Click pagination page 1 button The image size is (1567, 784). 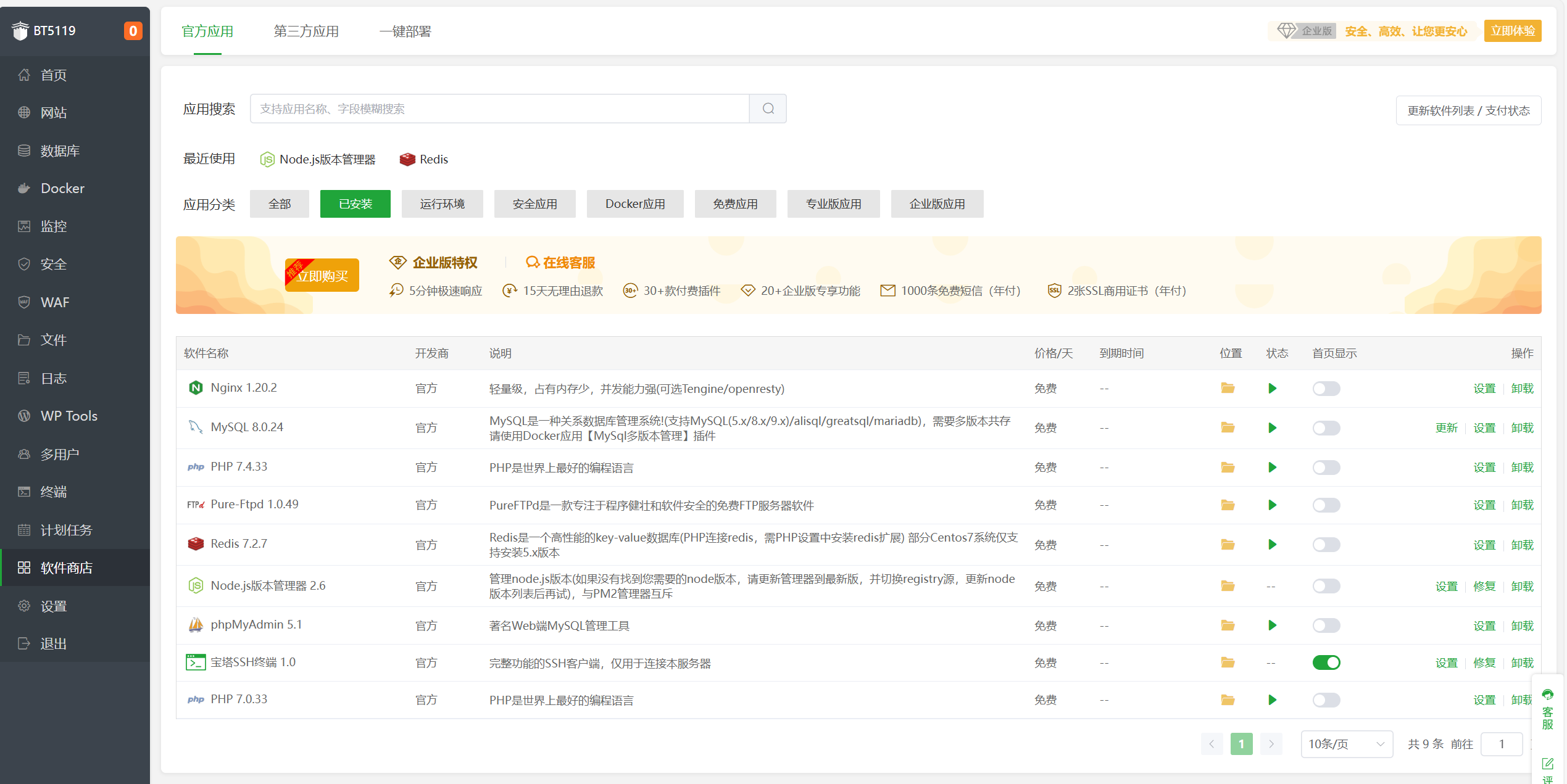(x=1241, y=744)
